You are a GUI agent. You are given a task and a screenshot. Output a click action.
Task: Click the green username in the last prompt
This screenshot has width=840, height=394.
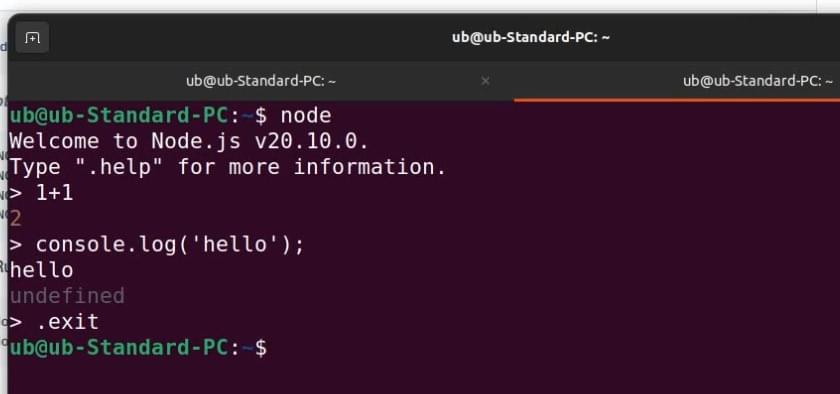(x=22, y=348)
